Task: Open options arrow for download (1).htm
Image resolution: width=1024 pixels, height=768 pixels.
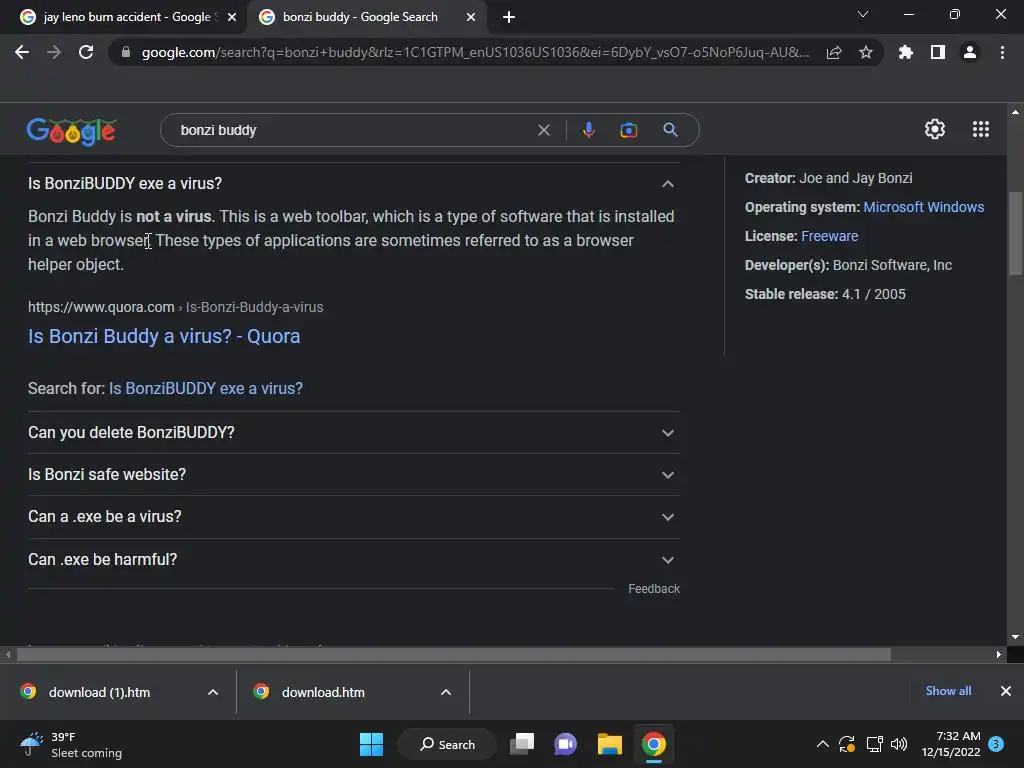Action: pyautogui.click(x=213, y=692)
